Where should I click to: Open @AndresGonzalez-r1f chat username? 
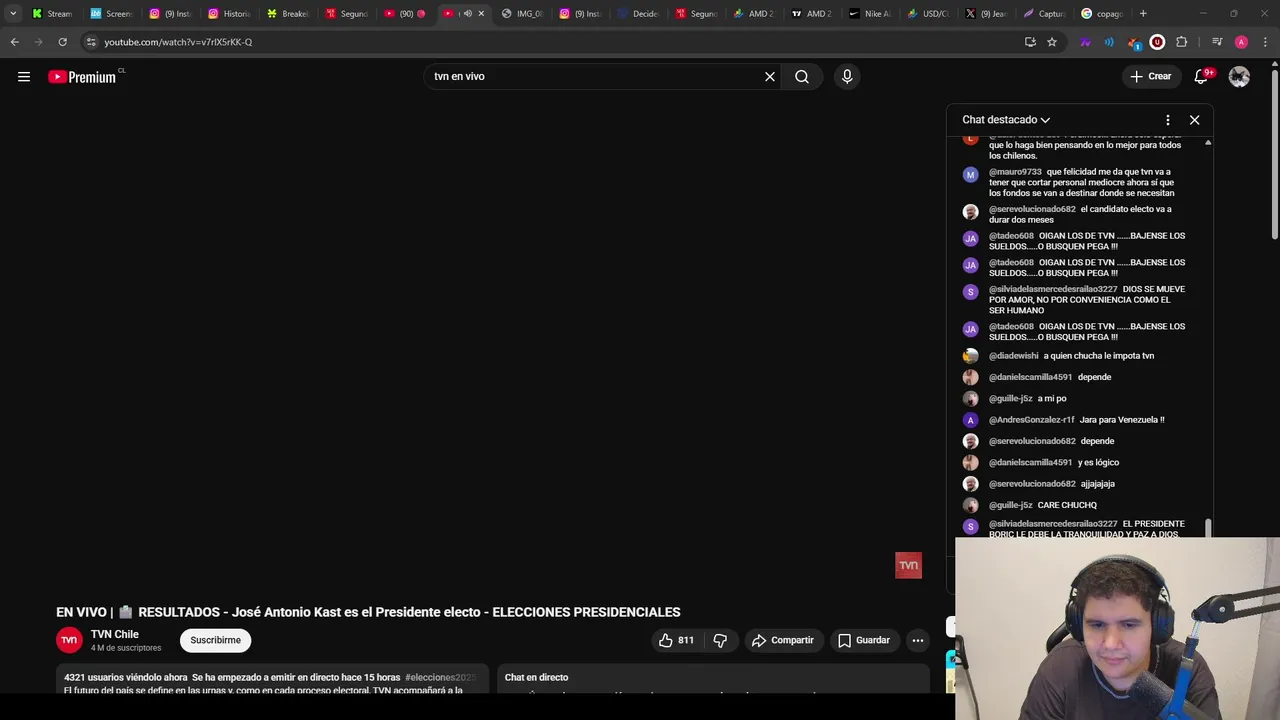(1032, 420)
